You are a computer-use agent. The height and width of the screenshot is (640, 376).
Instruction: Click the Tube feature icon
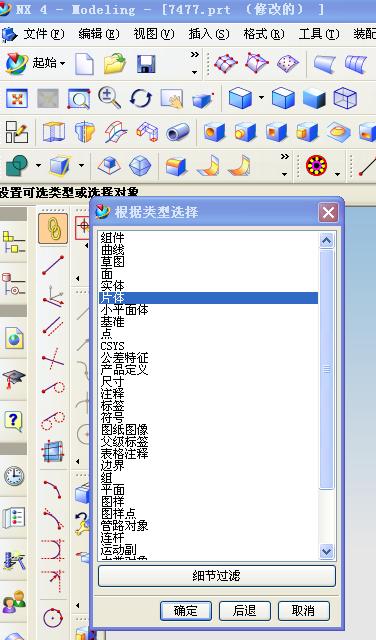(178, 132)
